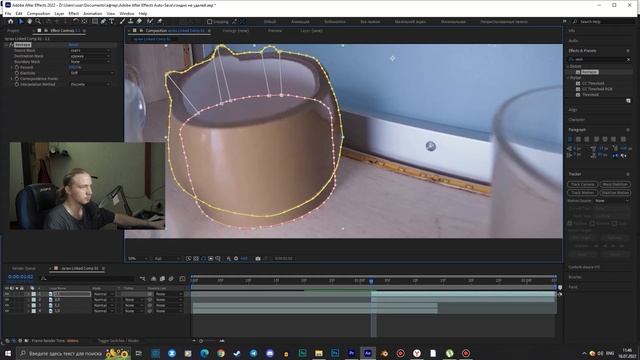Open the Tracker Motion Source dropdown
The width and height of the screenshot is (640, 360).
(x=612, y=201)
